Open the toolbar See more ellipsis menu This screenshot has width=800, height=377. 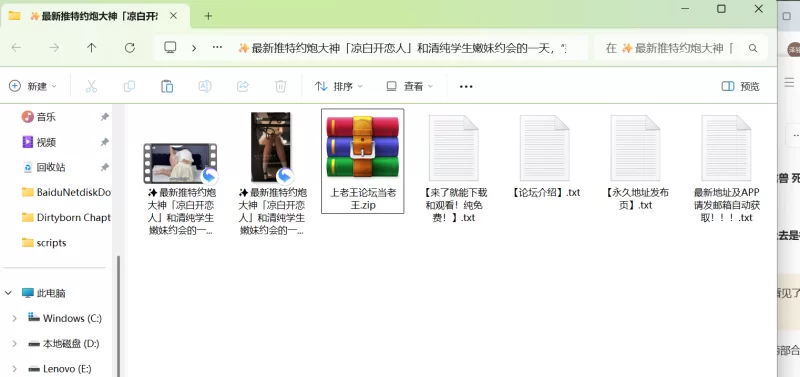click(466, 87)
